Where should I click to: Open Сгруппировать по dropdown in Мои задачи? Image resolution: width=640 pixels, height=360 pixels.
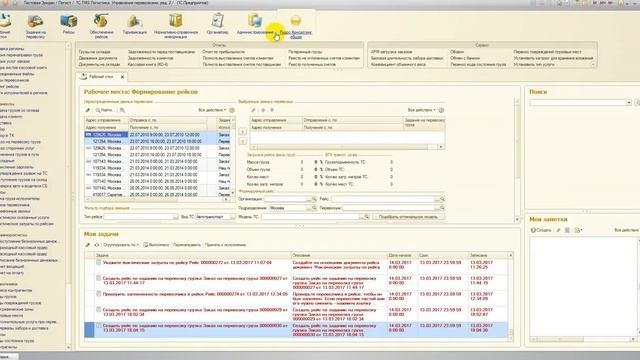(x=121, y=245)
